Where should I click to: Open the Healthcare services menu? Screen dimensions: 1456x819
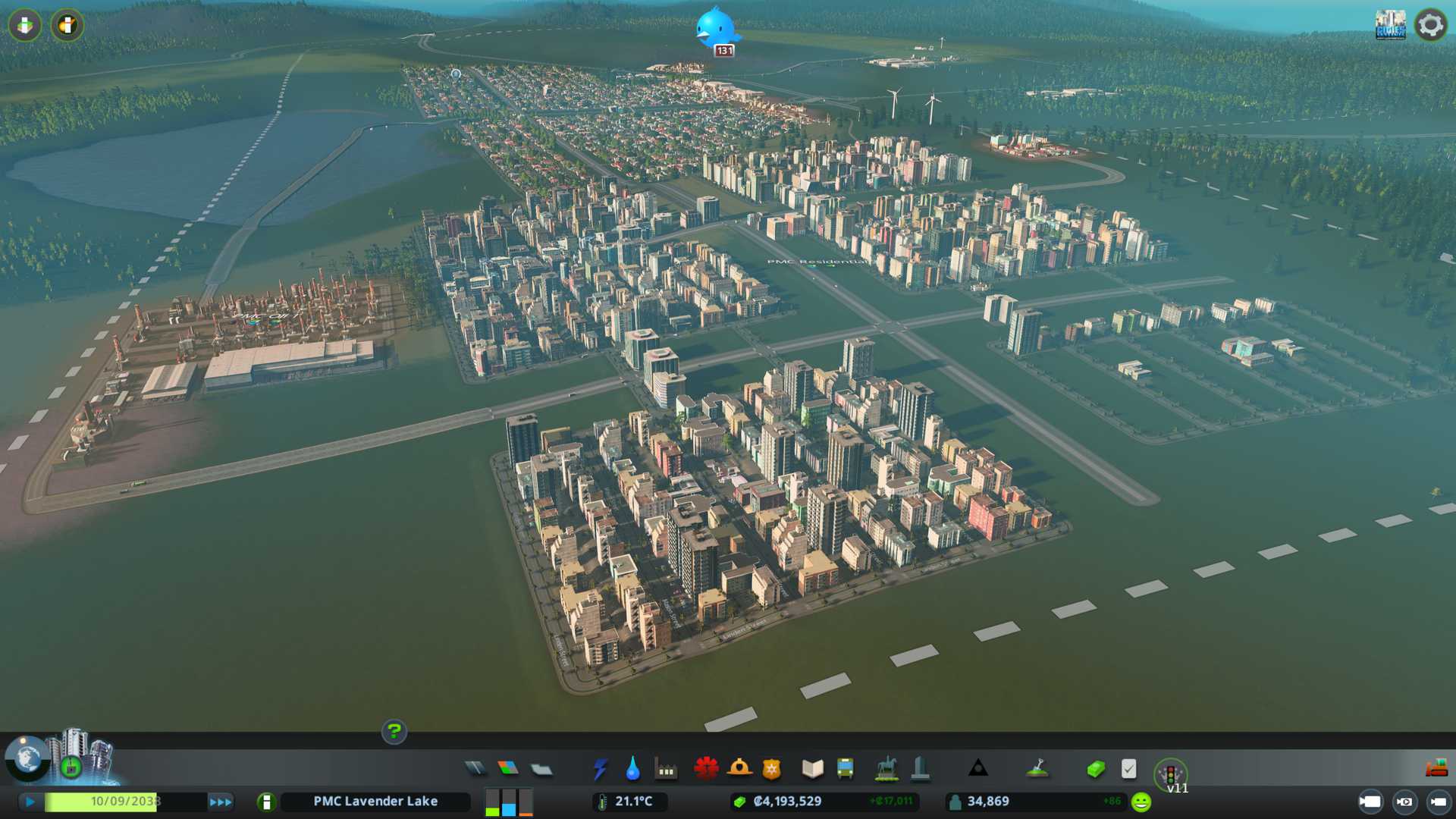click(x=706, y=769)
